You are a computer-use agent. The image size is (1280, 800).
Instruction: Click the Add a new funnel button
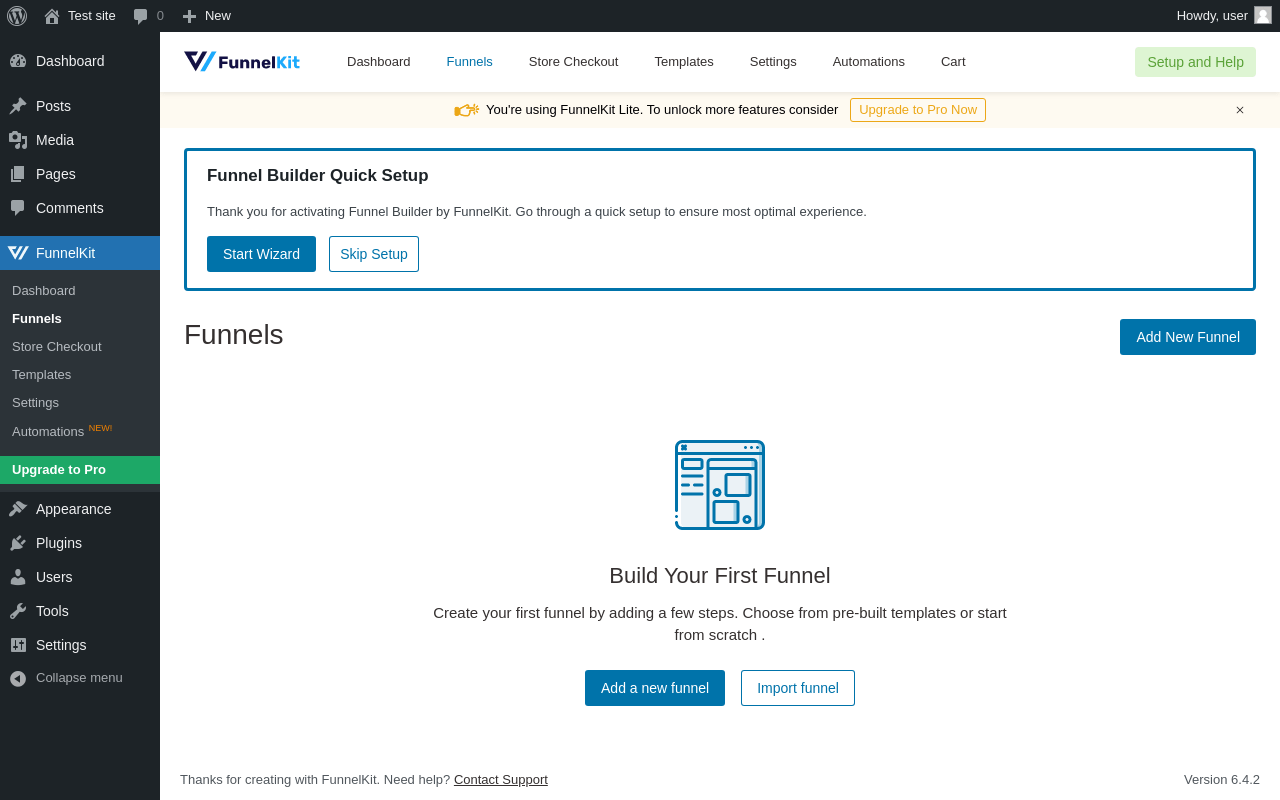click(655, 688)
